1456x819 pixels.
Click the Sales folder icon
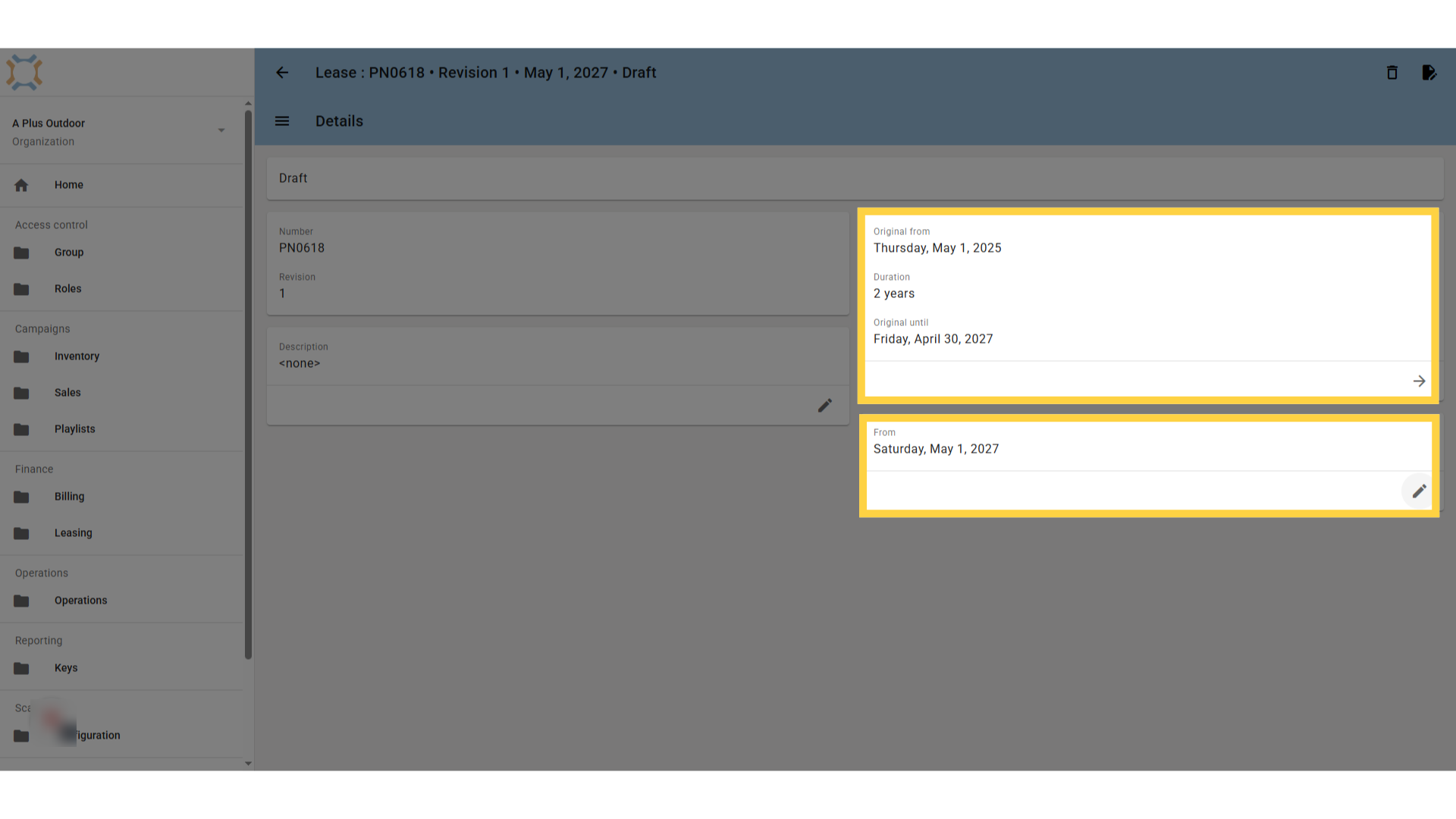tap(21, 393)
